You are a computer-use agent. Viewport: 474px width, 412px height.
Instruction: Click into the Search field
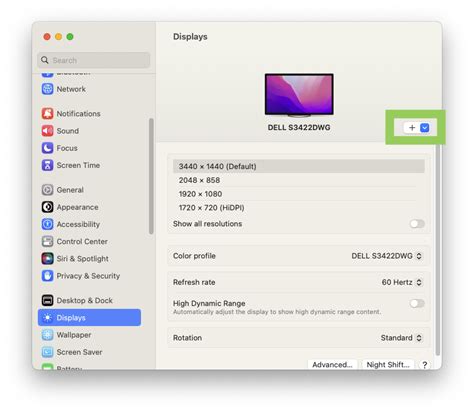coord(94,60)
